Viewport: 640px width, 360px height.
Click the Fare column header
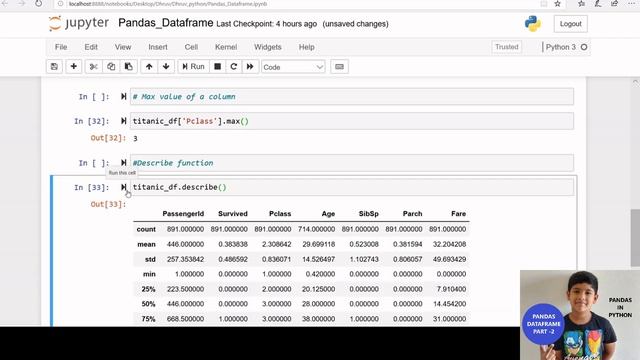(x=458, y=213)
